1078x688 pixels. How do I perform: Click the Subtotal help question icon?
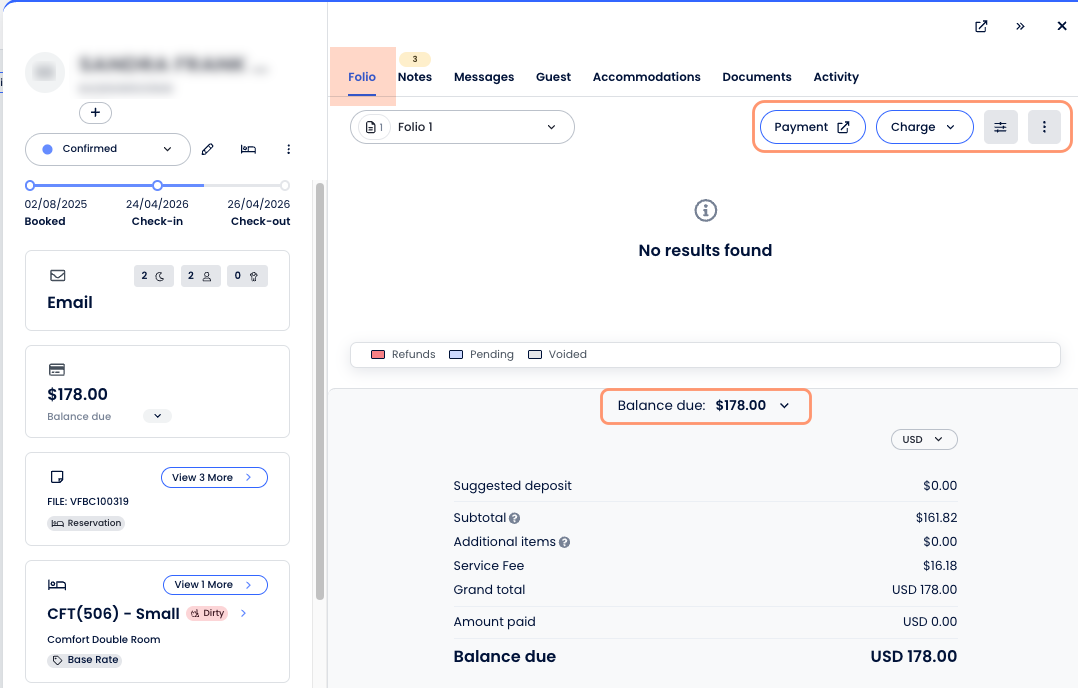point(514,518)
